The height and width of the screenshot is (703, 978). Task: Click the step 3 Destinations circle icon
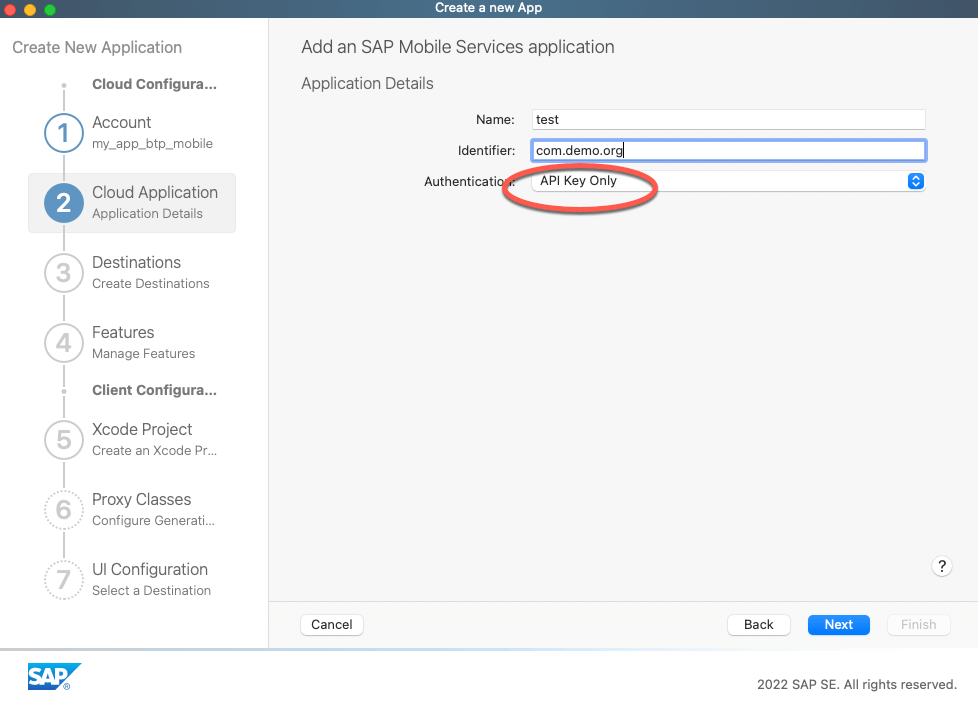coord(64,273)
